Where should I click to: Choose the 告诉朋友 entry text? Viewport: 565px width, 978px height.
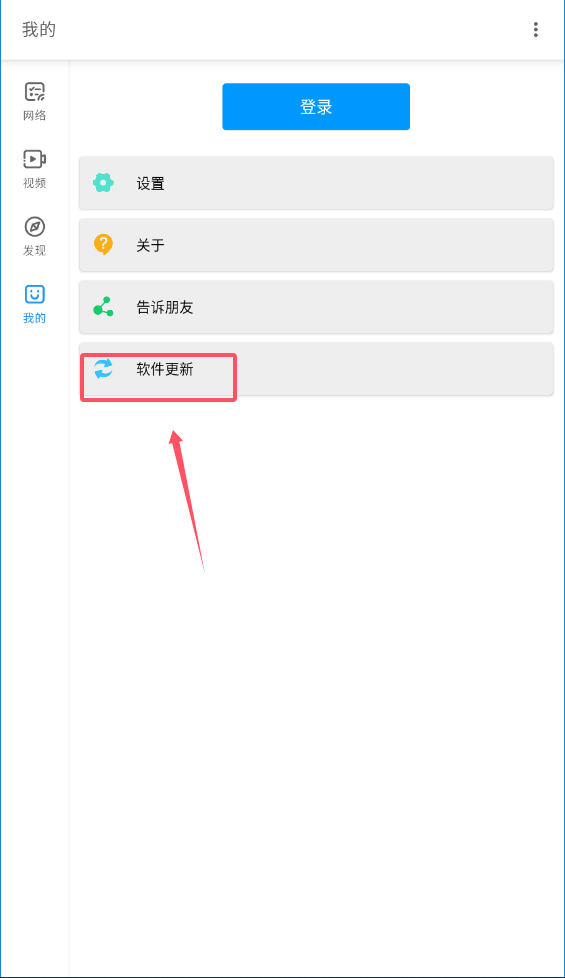coord(165,307)
